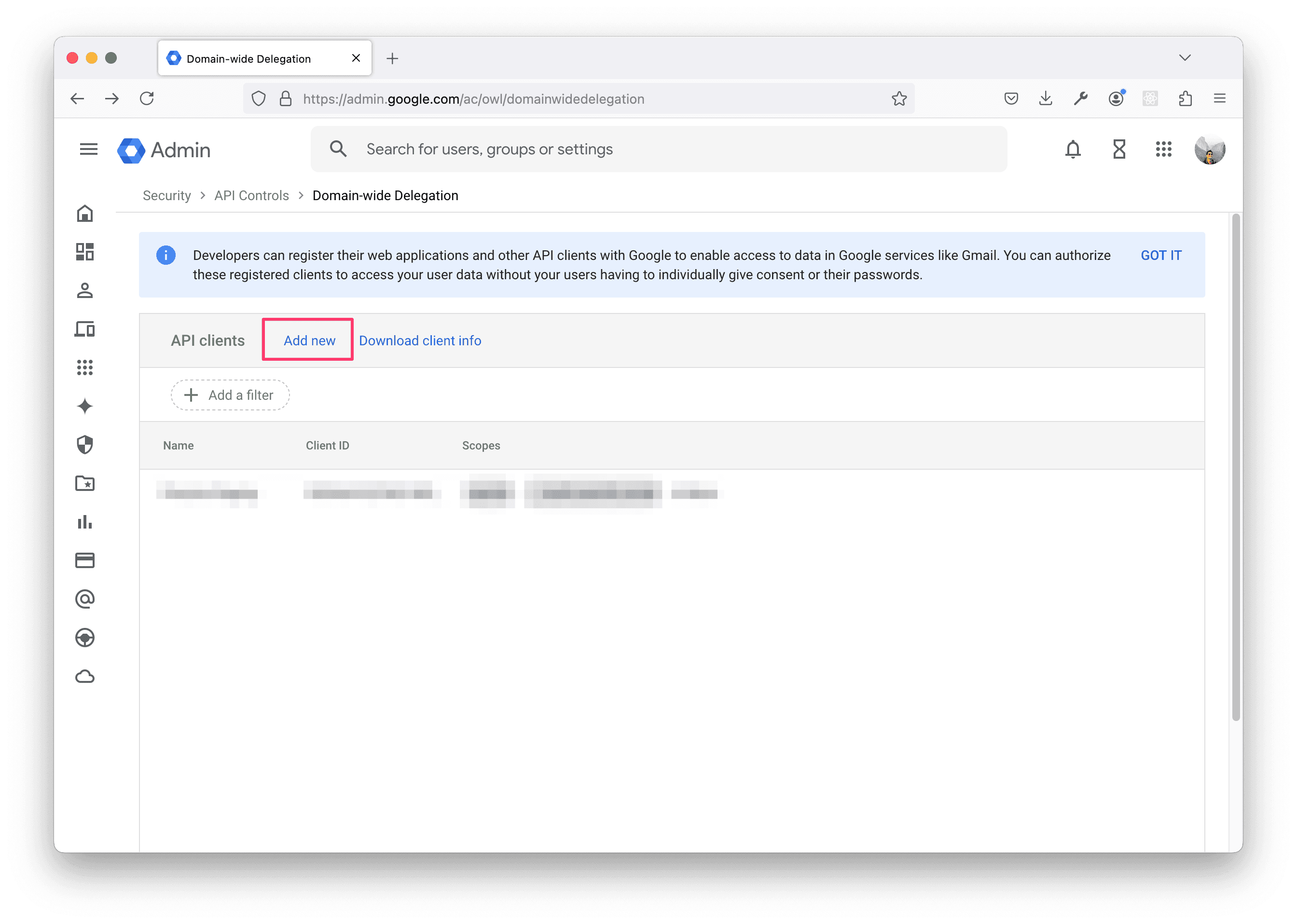This screenshot has height=924, width=1297.
Task: Open the navigation menu with the hamburger icon
Action: [88, 149]
